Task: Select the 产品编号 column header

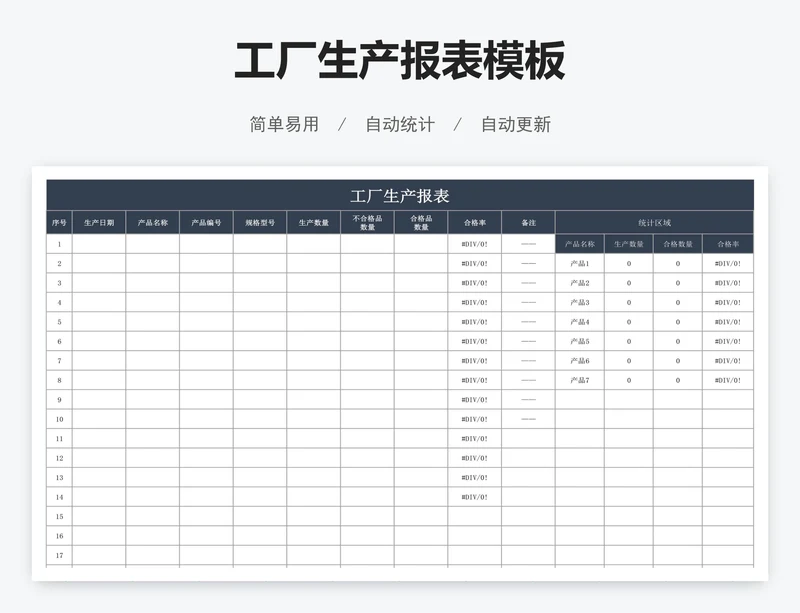Action: (x=206, y=223)
